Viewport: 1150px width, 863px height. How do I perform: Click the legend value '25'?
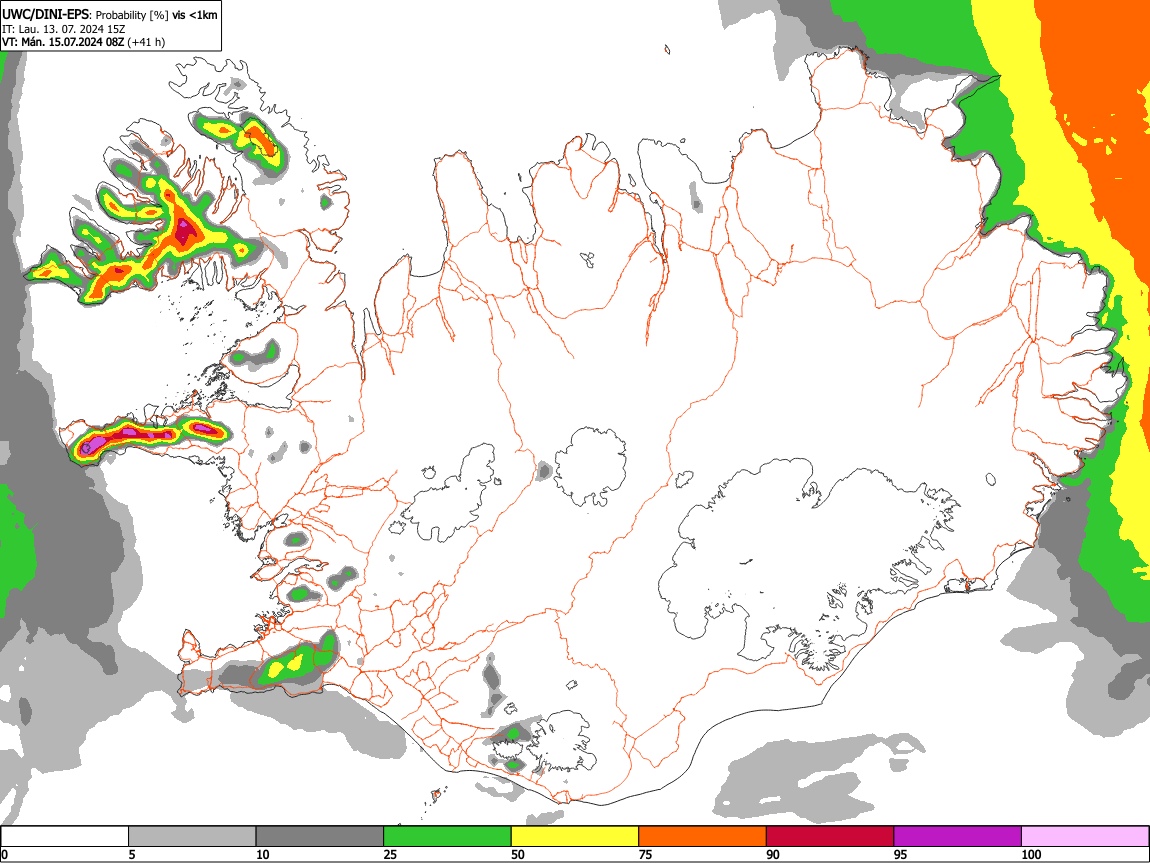tap(390, 854)
